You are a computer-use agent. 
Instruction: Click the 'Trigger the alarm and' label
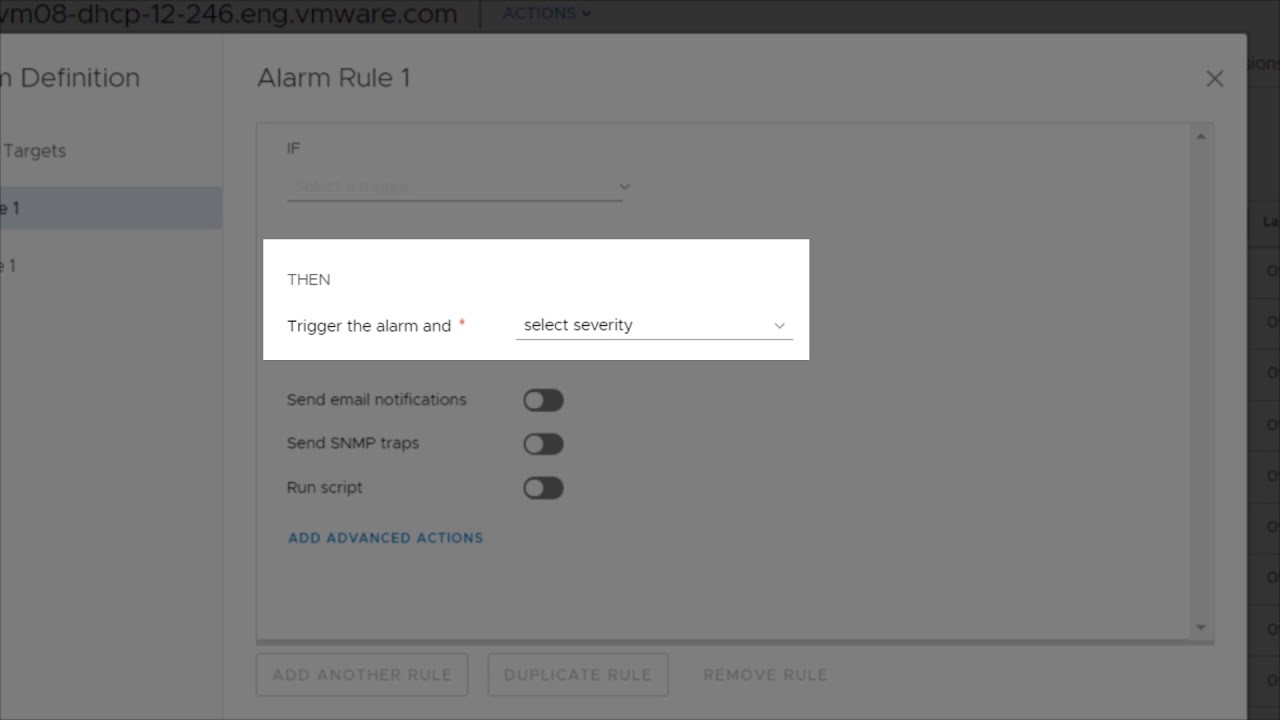point(369,326)
